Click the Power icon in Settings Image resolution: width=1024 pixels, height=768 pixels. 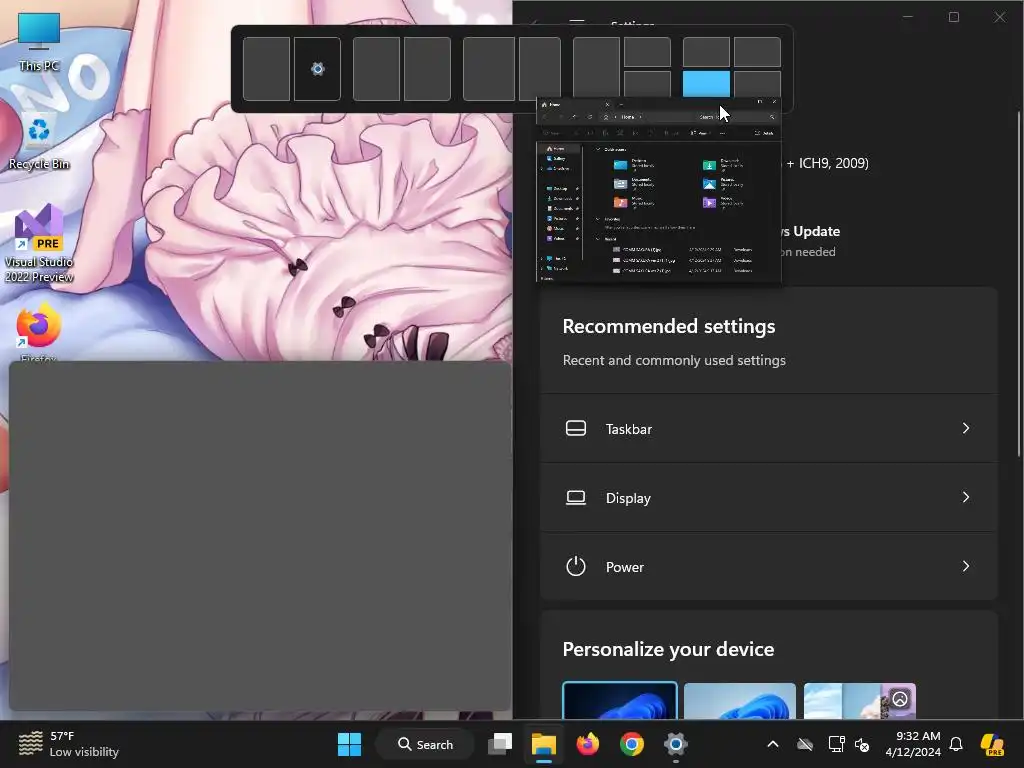[575, 566]
